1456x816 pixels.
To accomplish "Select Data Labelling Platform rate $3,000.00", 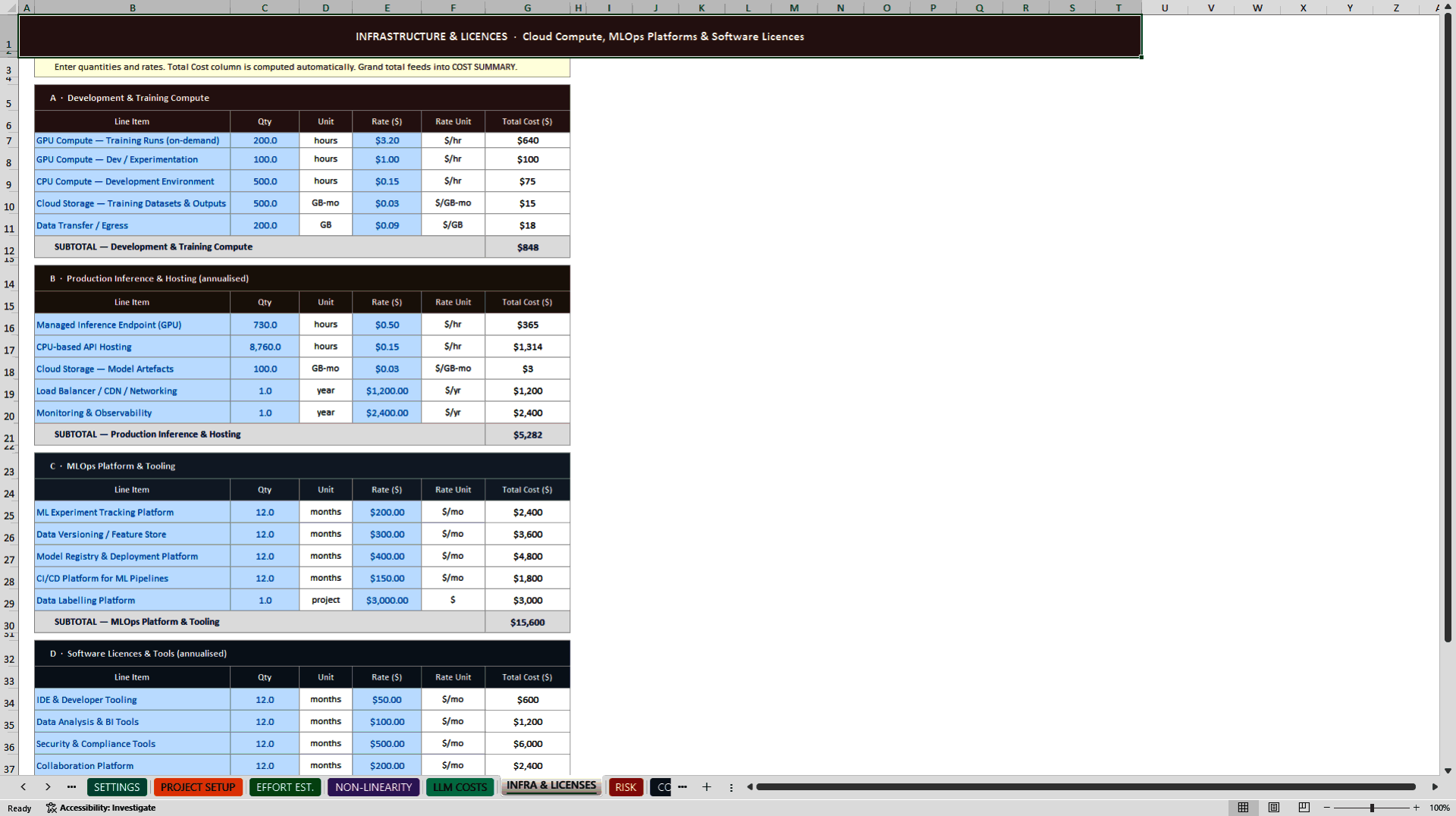I will pos(387,600).
